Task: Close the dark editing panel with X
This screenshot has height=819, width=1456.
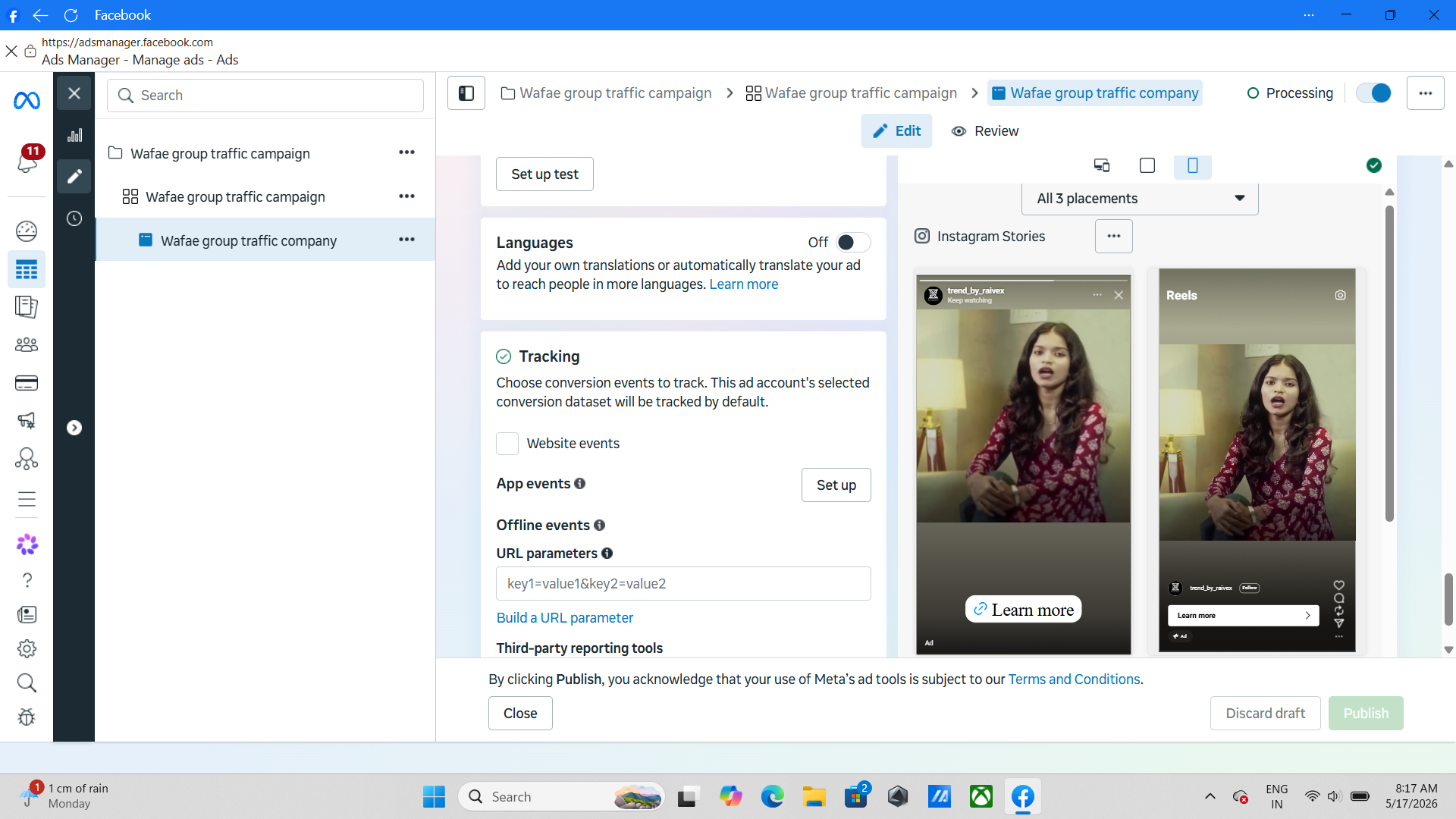Action: 74,93
